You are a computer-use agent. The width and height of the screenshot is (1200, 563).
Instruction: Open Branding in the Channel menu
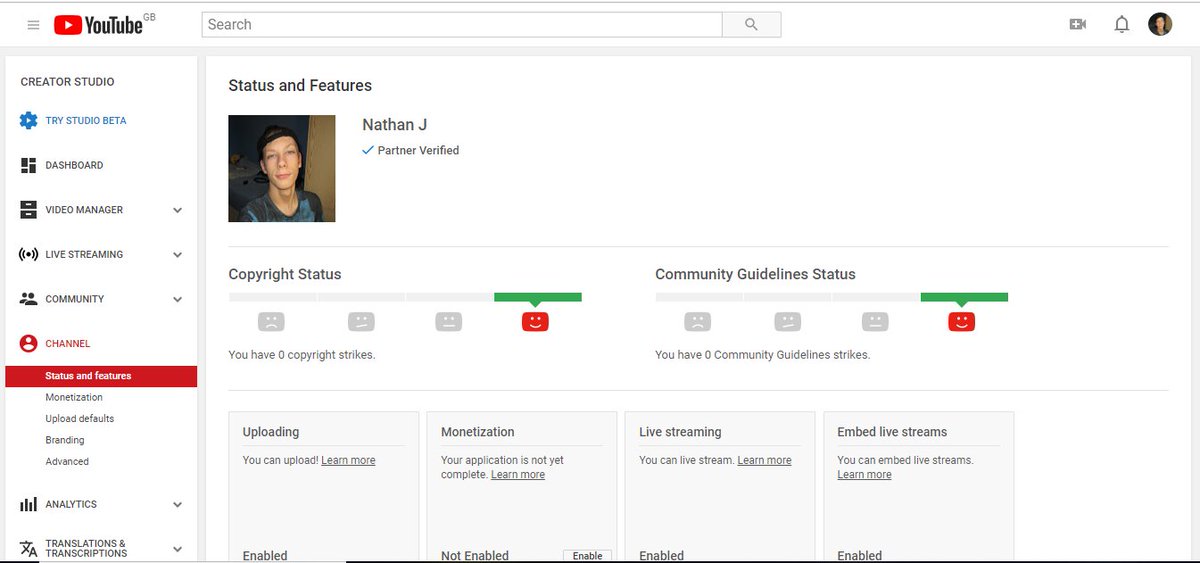pyautogui.click(x=65, y=440)
